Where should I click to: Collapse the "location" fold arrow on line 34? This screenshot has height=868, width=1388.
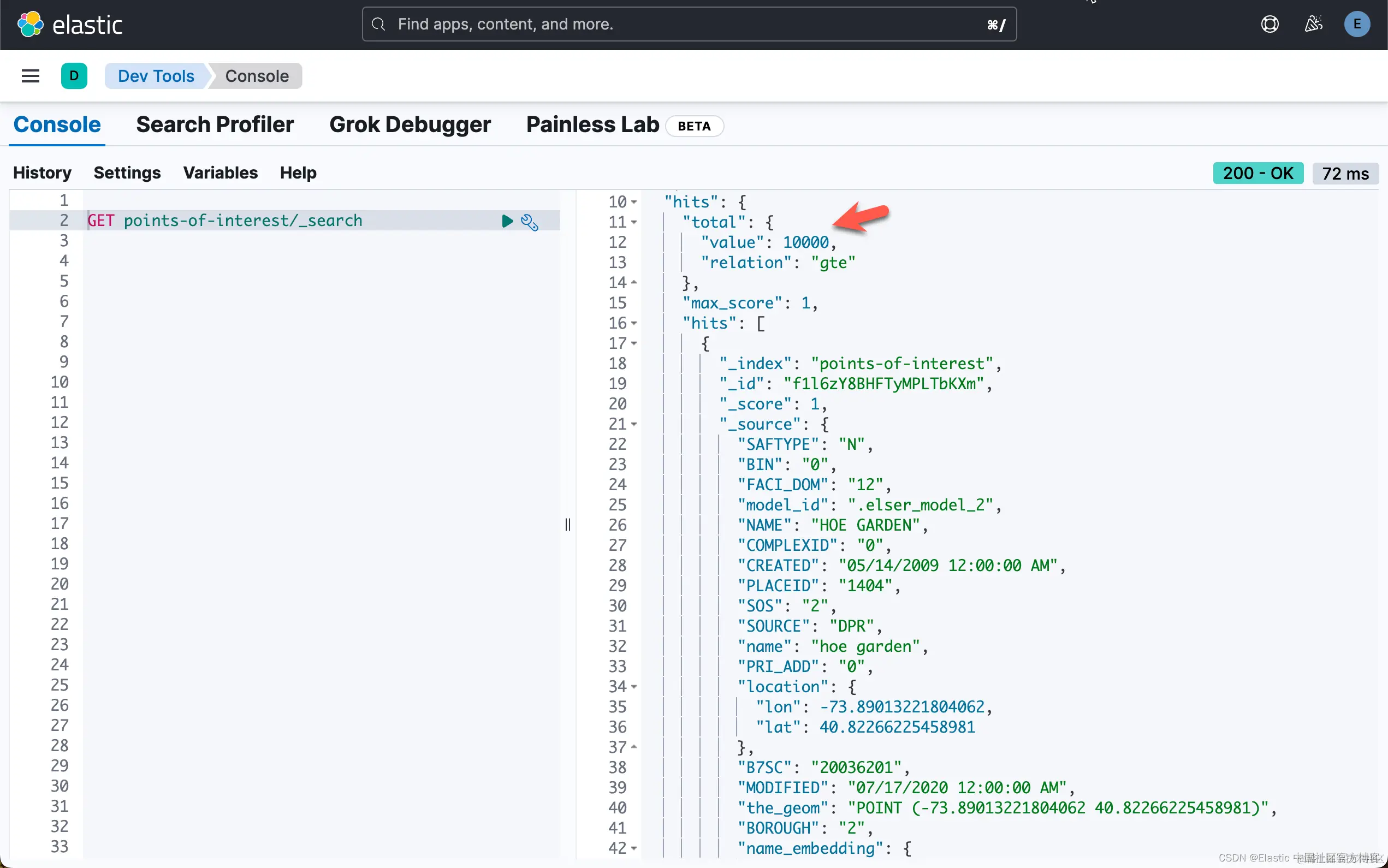(634, 687)
